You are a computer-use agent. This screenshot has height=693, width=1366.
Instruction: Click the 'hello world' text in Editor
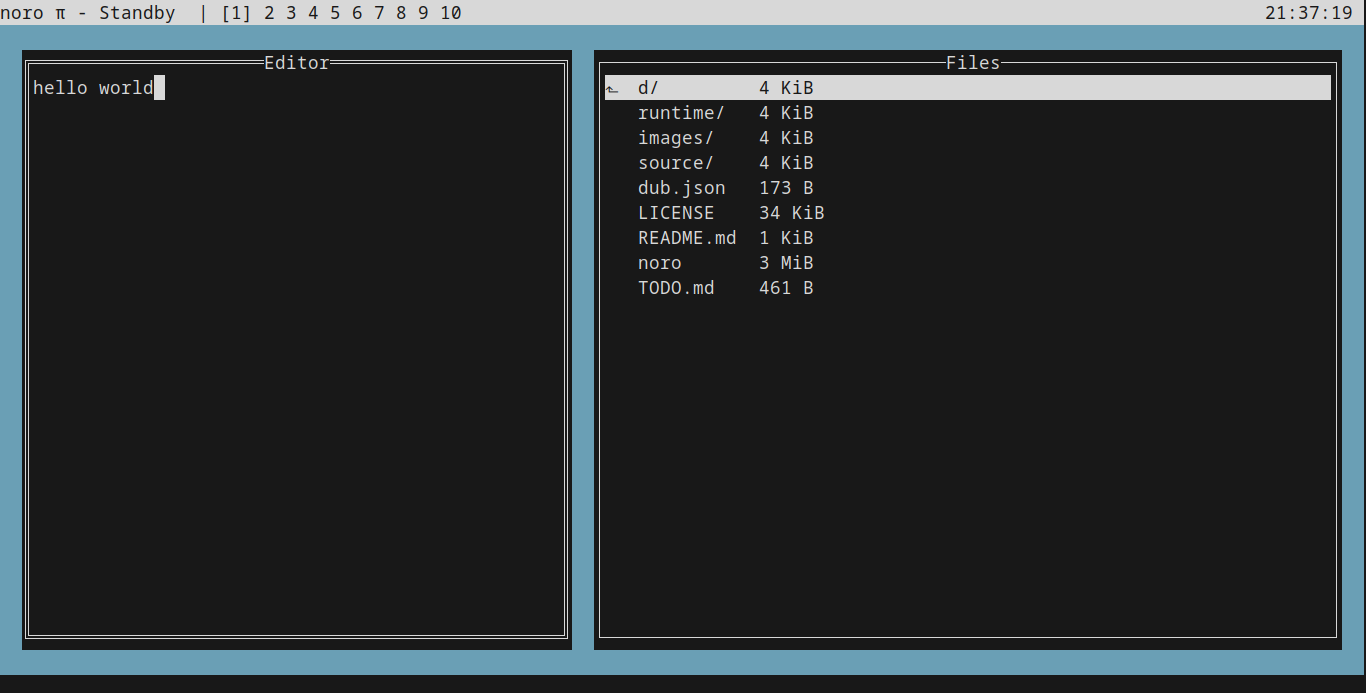93,88
